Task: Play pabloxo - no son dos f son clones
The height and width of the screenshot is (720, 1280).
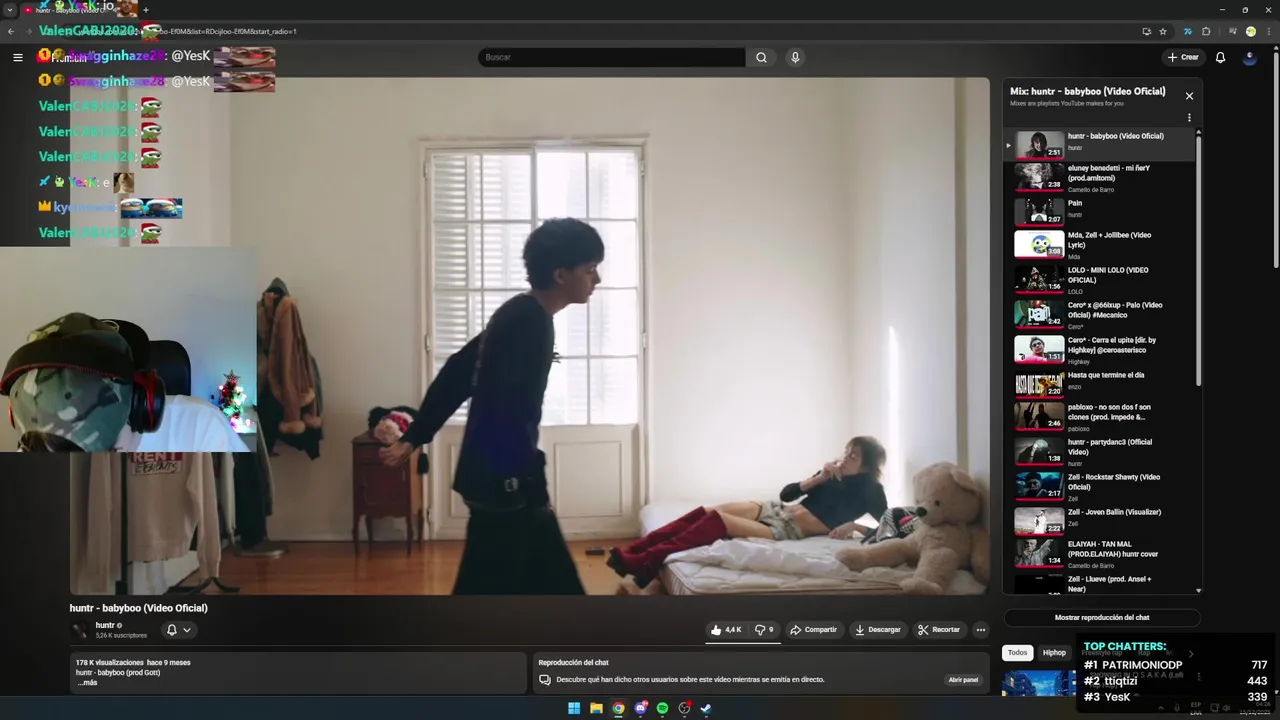Action: click(x=1100, y=417)
